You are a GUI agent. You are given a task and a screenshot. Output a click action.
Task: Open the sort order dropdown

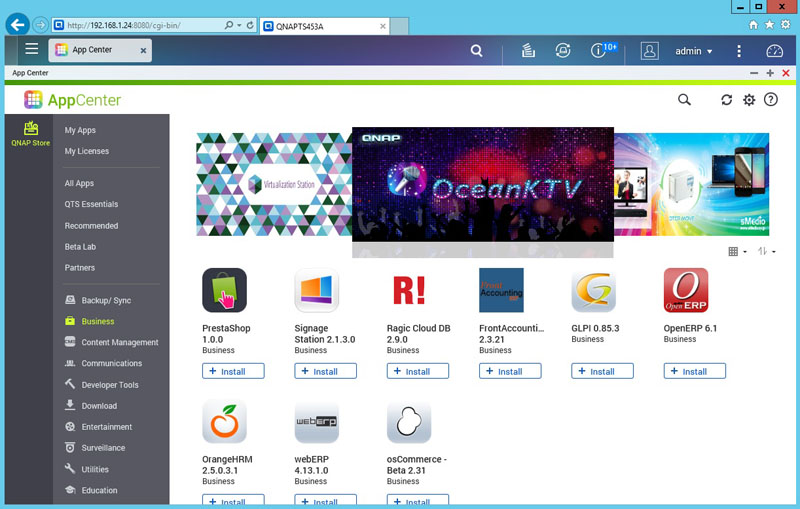tap(766, 251)
